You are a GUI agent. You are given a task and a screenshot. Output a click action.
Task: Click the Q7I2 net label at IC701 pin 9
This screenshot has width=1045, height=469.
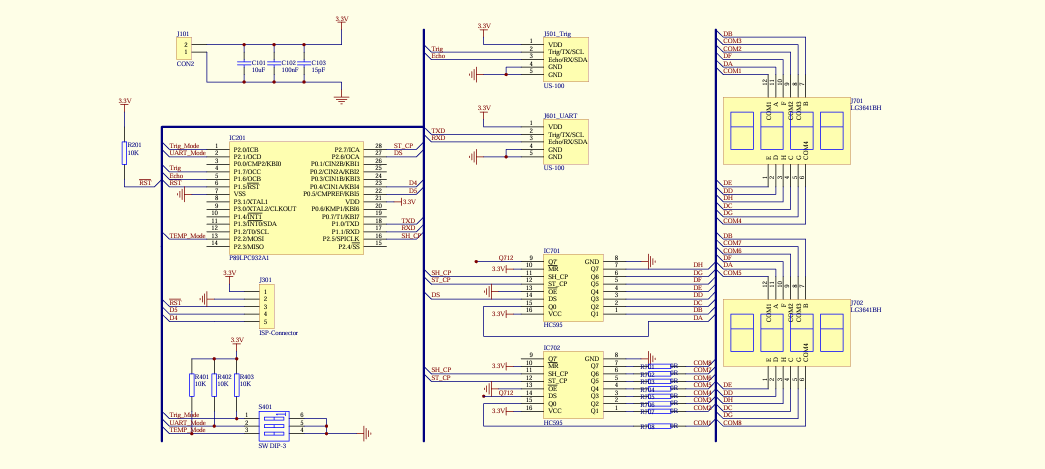pos(506,258)
